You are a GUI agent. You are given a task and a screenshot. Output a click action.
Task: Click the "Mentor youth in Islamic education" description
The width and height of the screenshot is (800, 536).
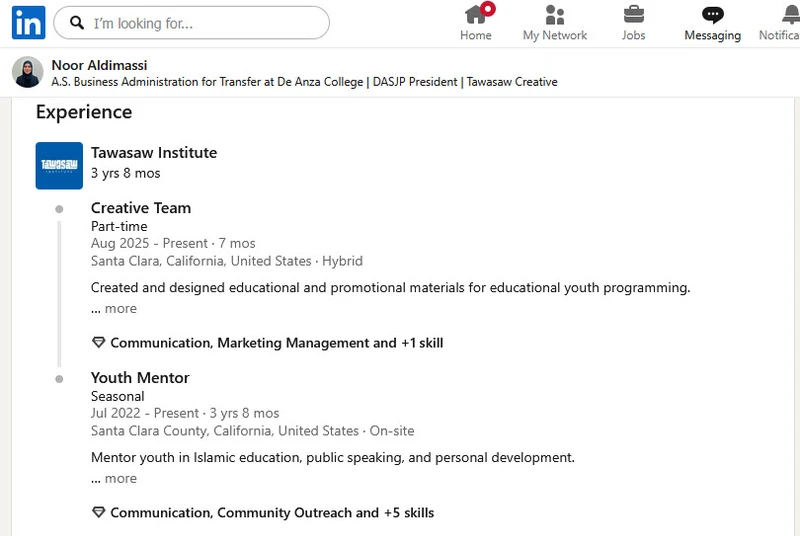333,457
